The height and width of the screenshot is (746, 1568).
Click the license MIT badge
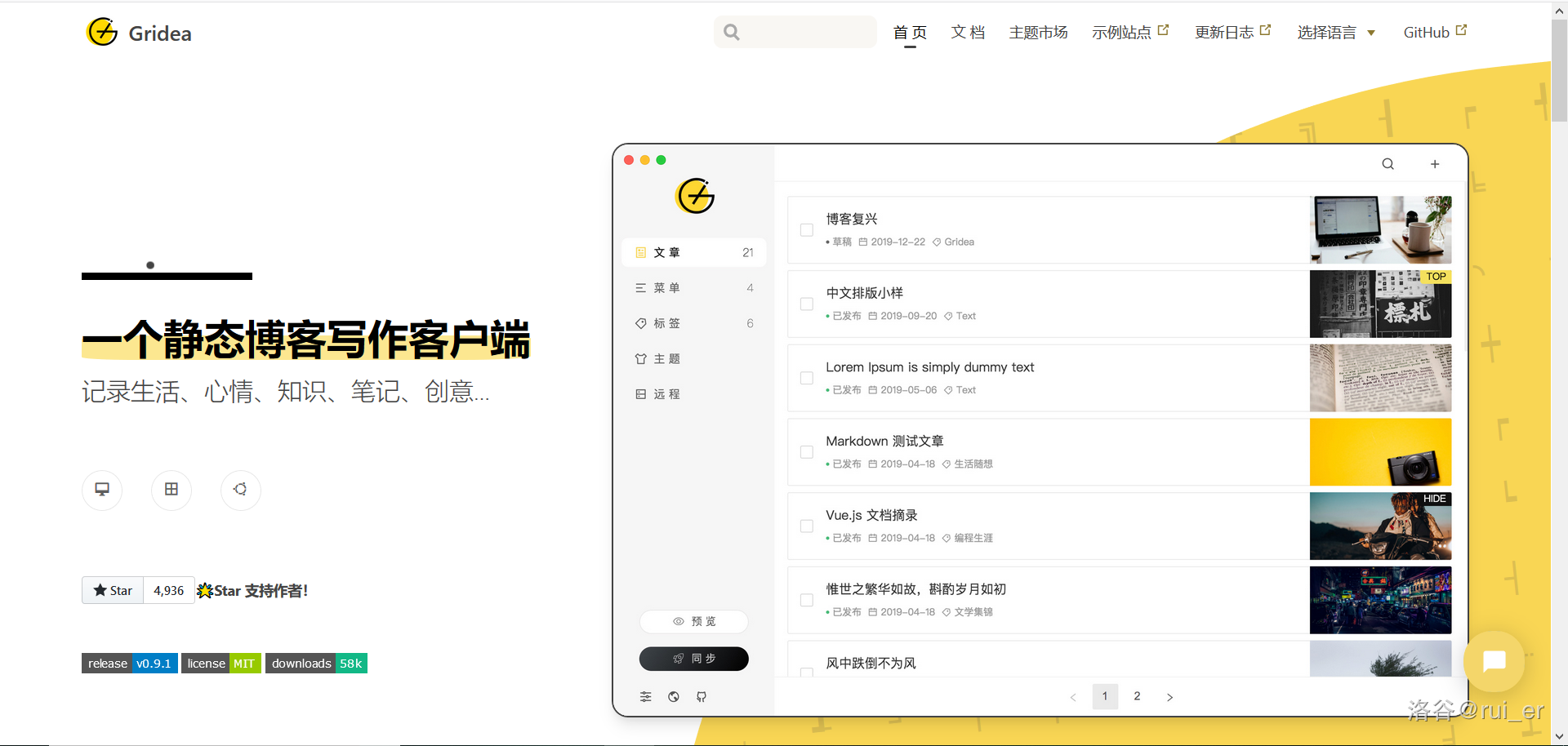click(221, 664)
